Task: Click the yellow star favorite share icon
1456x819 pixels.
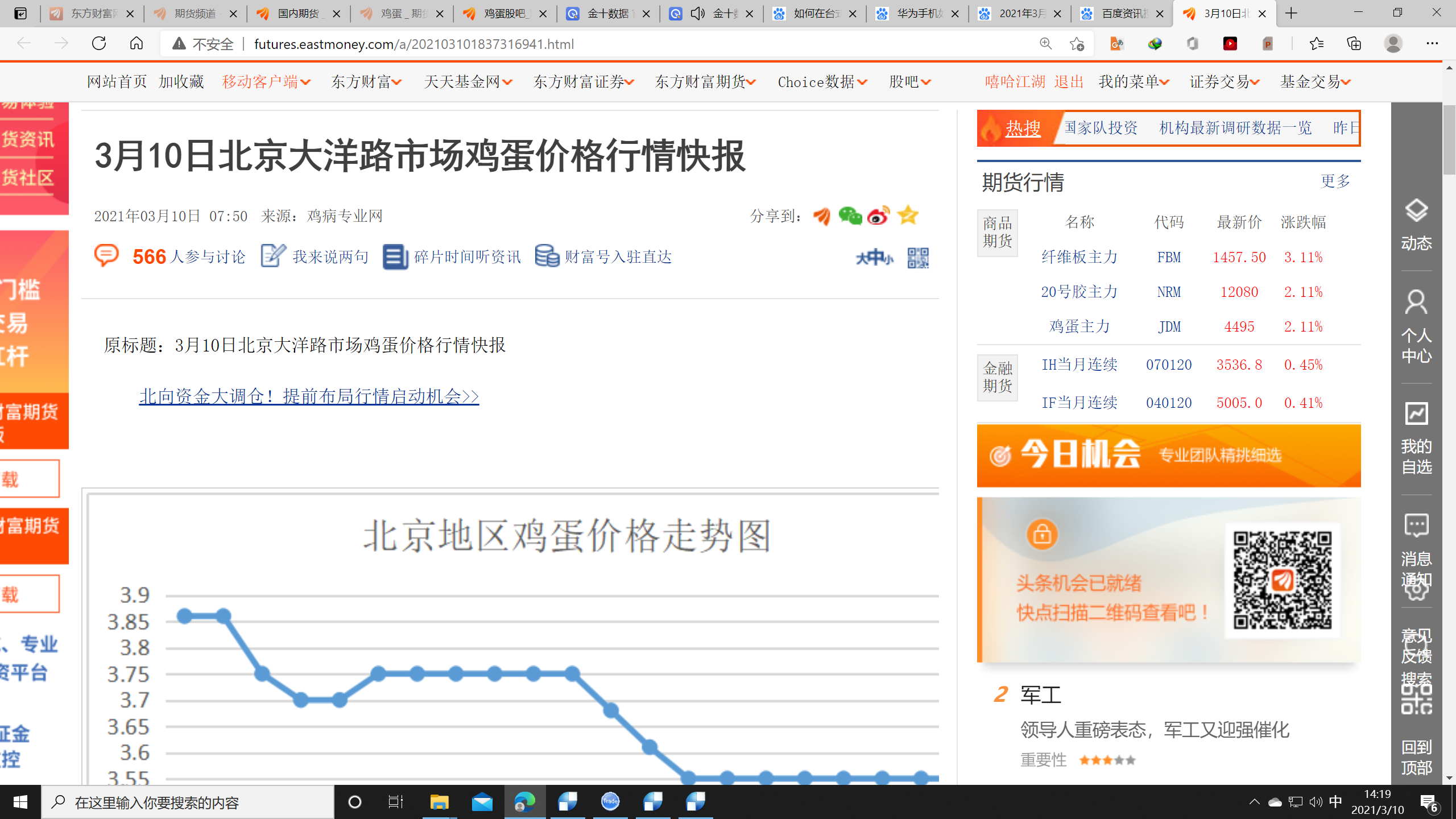Action: point(908,215)
